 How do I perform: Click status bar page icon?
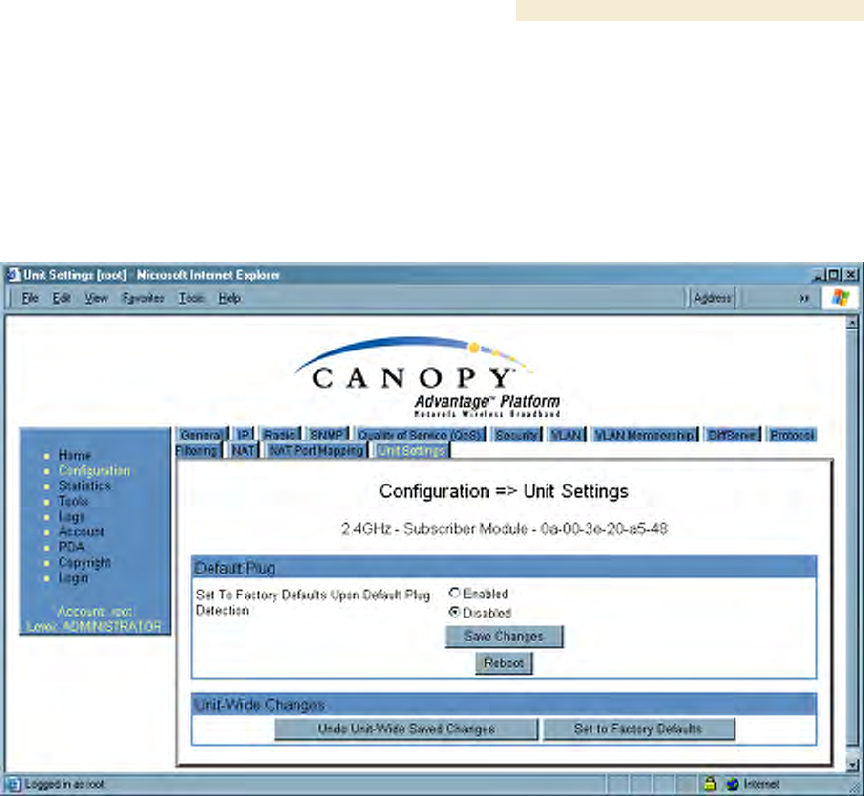[13, 784]
